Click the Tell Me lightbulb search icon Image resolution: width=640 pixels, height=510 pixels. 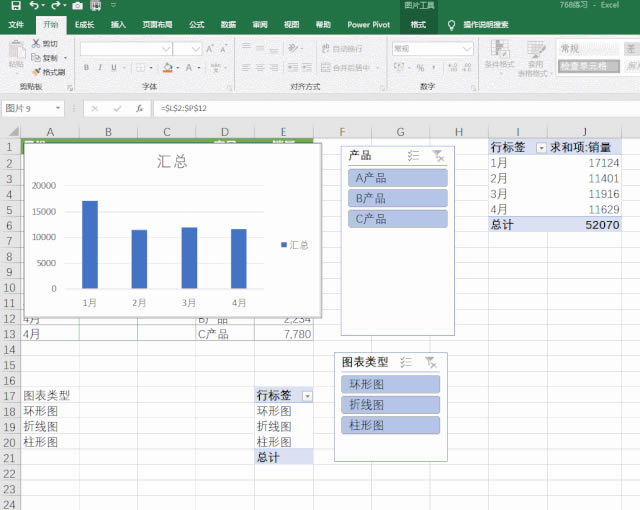(452, 24)
